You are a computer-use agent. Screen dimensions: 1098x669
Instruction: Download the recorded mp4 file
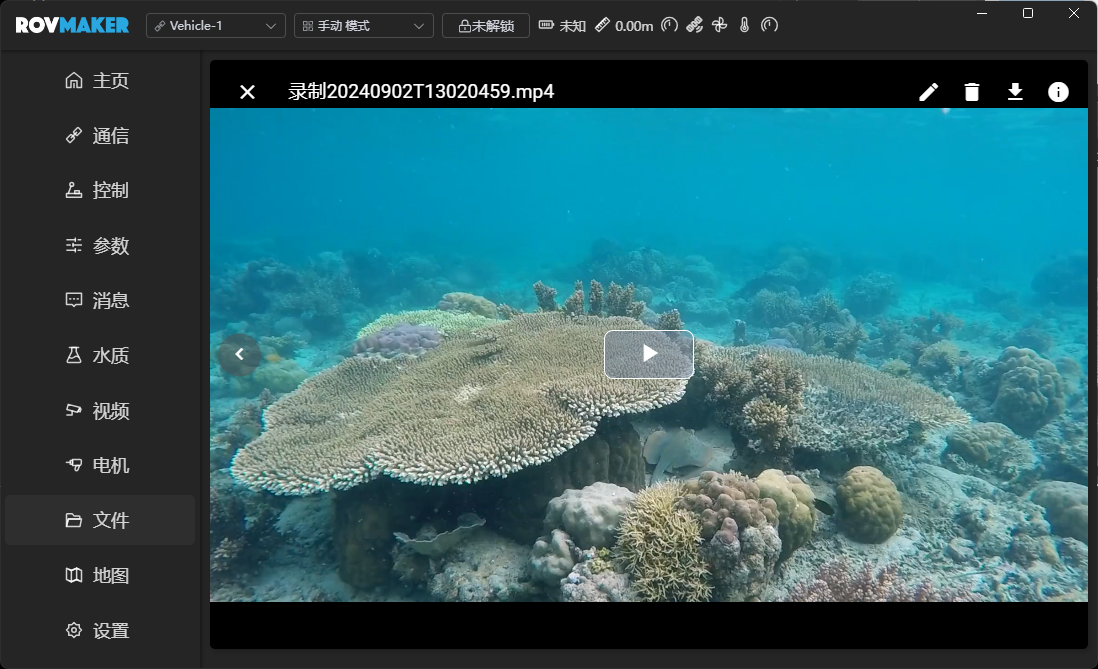(1015, 92)
